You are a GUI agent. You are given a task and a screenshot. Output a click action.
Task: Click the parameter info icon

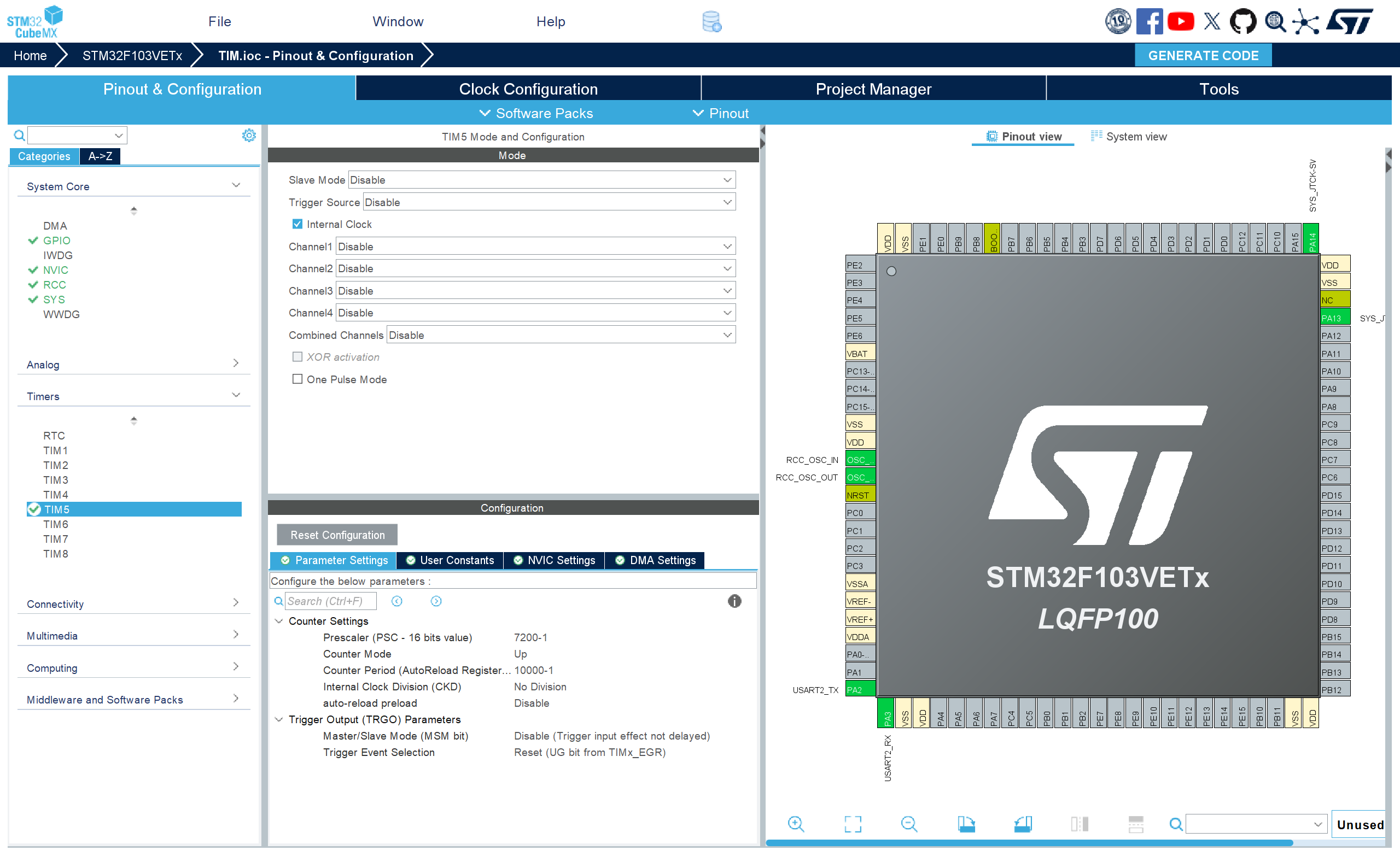pyautogui.click(x=734, y=601)
